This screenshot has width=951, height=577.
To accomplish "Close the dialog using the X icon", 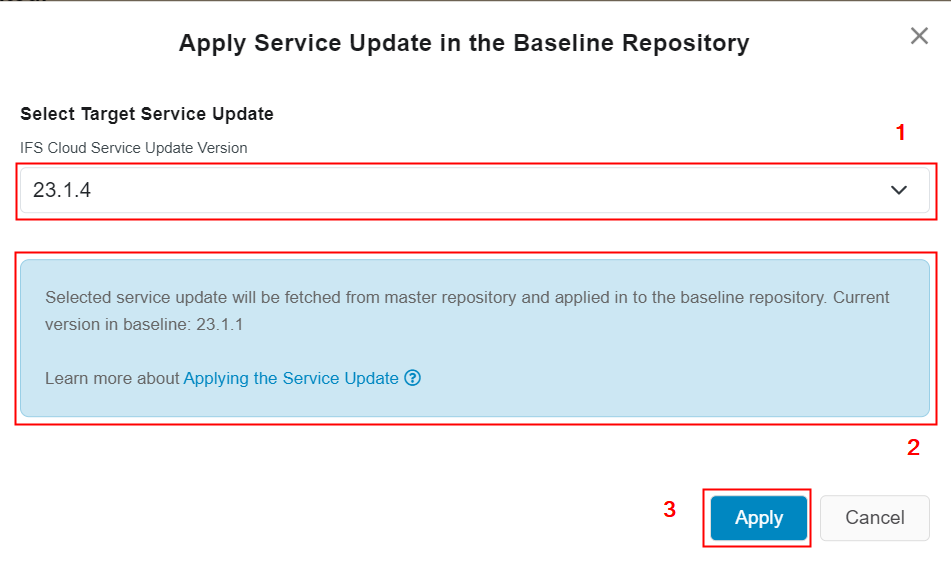I will [x=919, y=36].
